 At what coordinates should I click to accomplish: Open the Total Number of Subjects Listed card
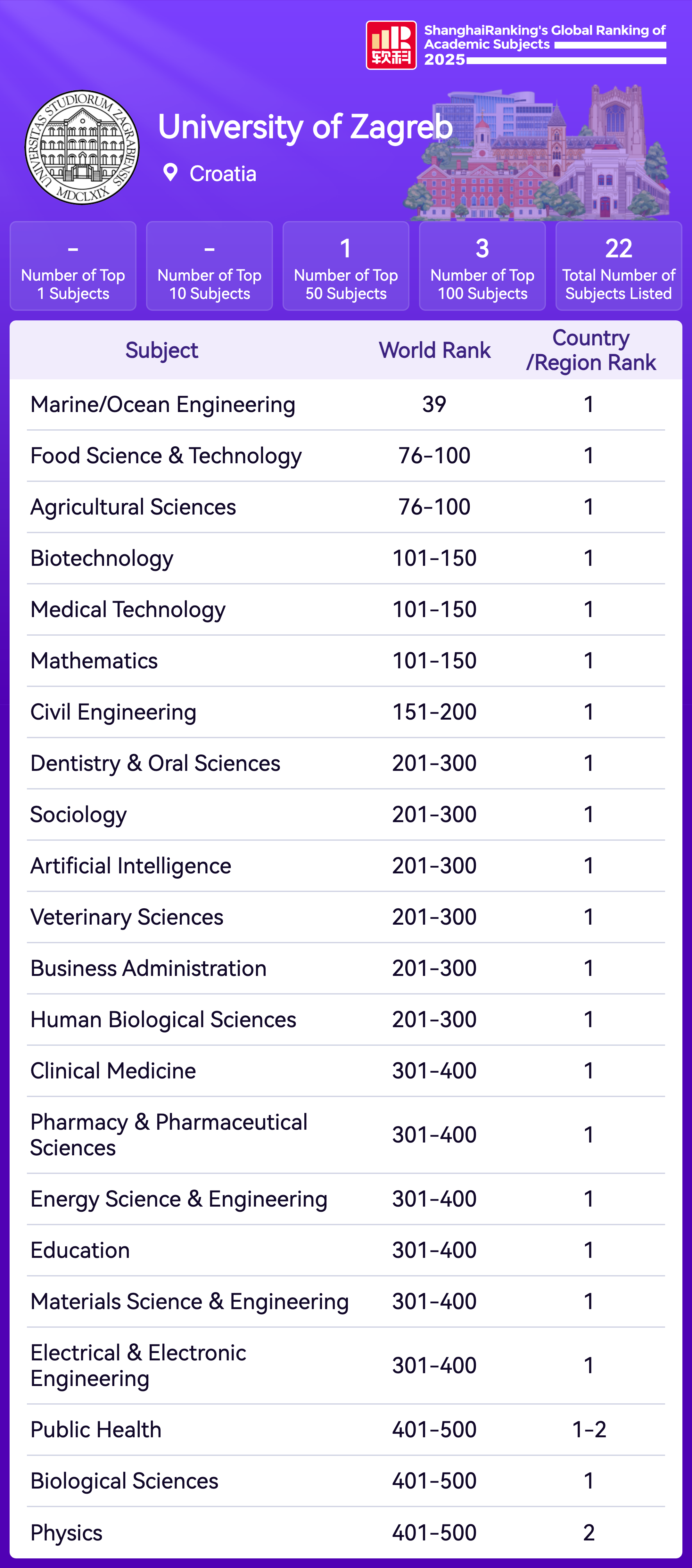(618, 266)
